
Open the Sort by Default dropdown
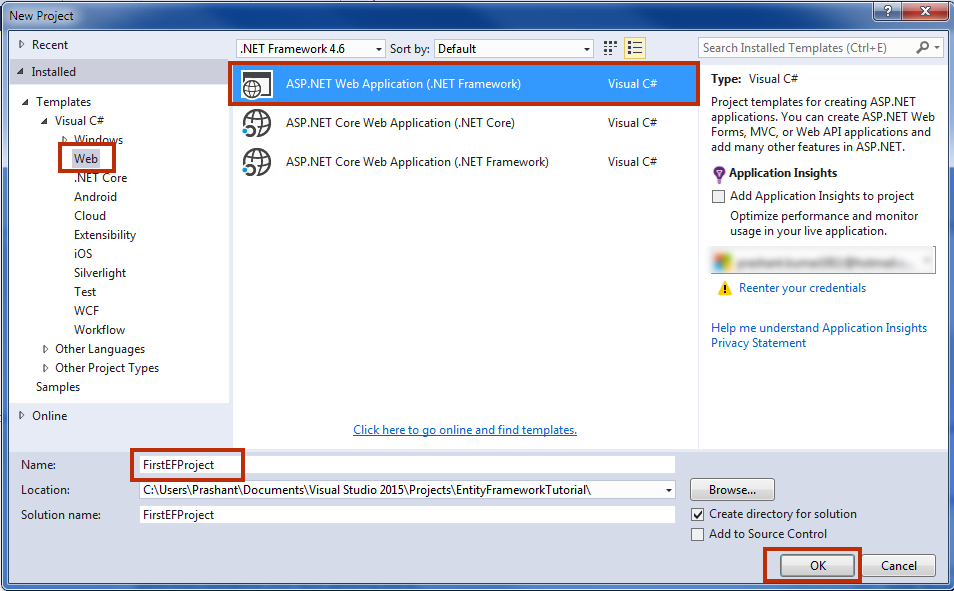(x=514, y=49)
